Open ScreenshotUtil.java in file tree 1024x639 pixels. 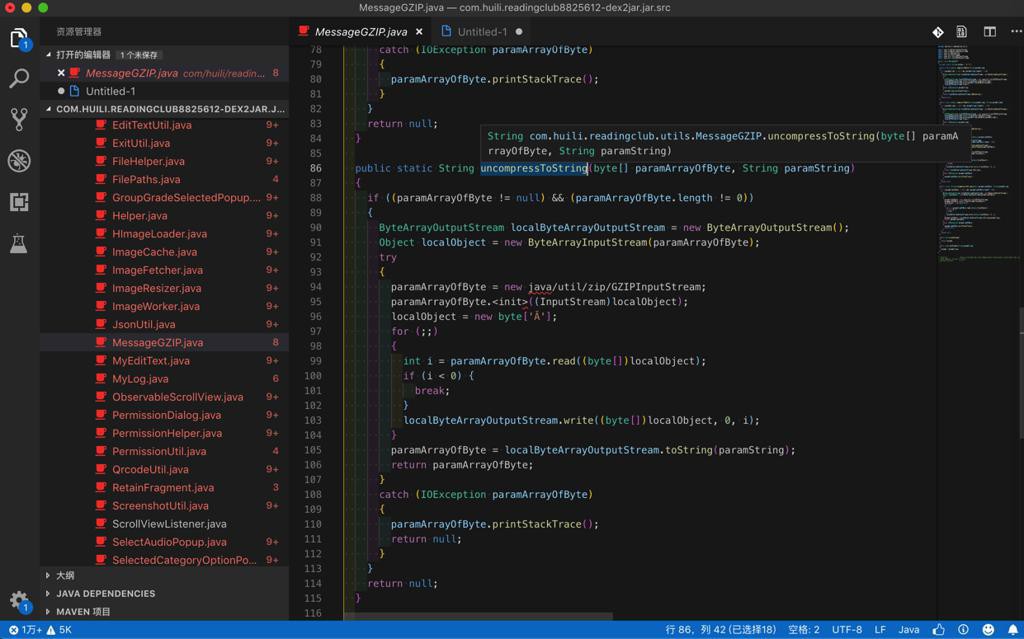pos(165,506)
